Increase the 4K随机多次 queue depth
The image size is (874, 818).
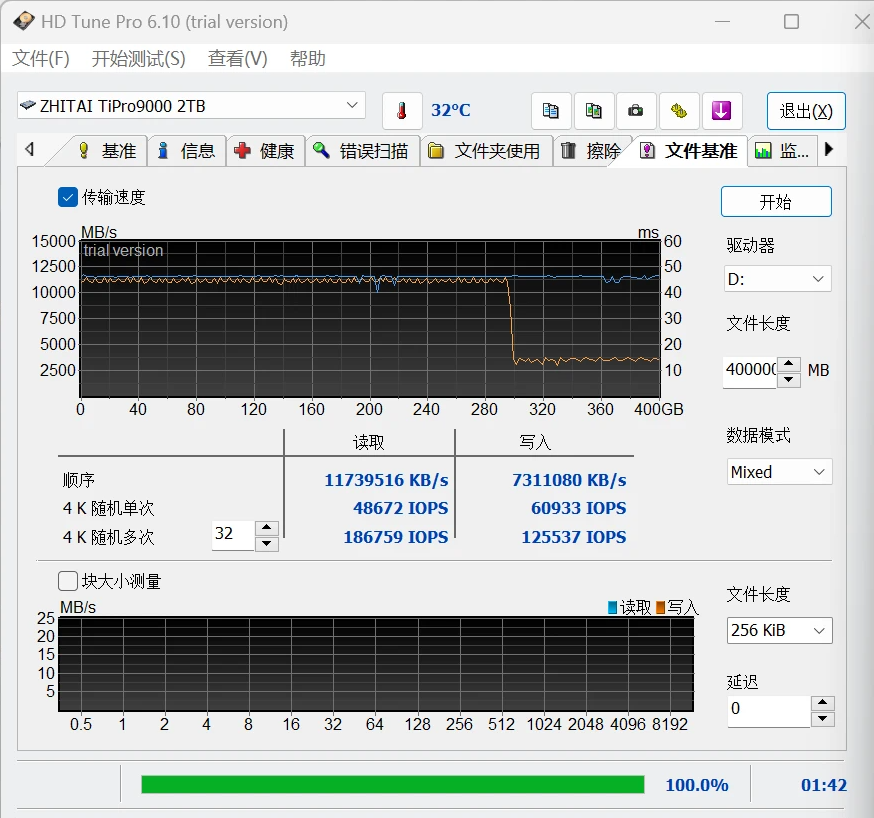click(x=267, y=528)
